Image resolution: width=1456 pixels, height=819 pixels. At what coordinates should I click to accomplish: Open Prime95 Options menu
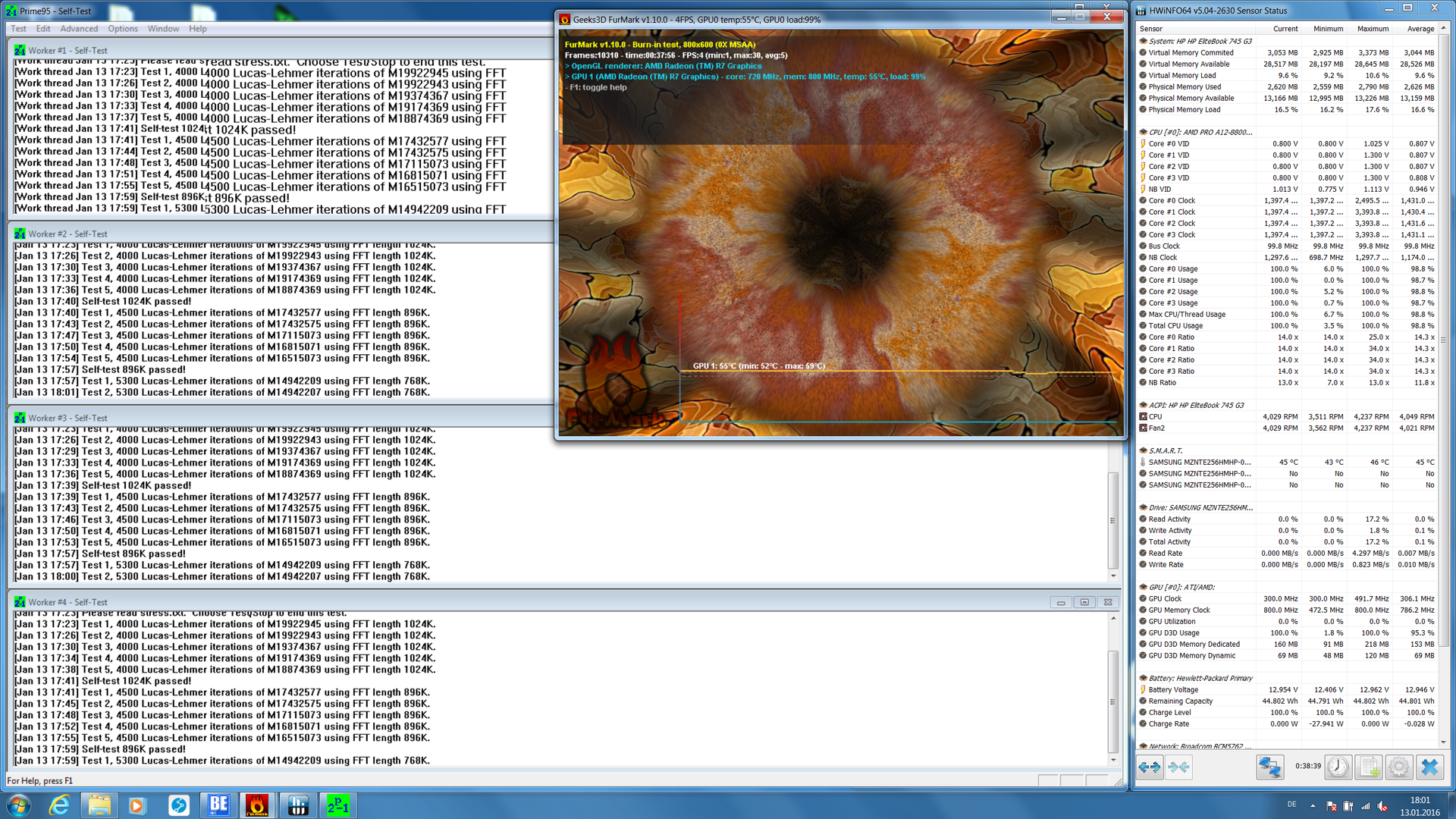click(123, 29)
